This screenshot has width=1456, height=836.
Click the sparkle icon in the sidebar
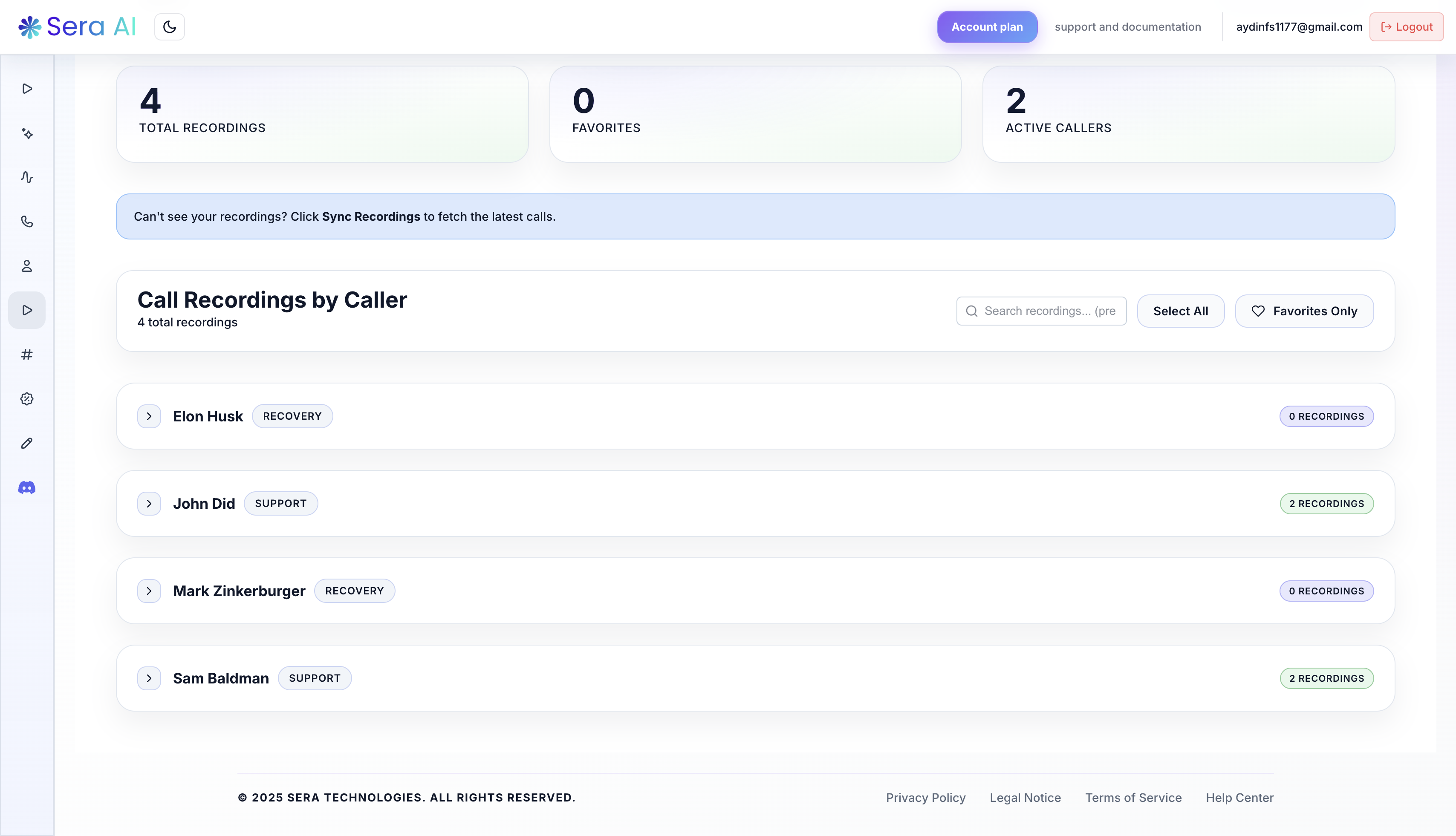coord(27,133)
